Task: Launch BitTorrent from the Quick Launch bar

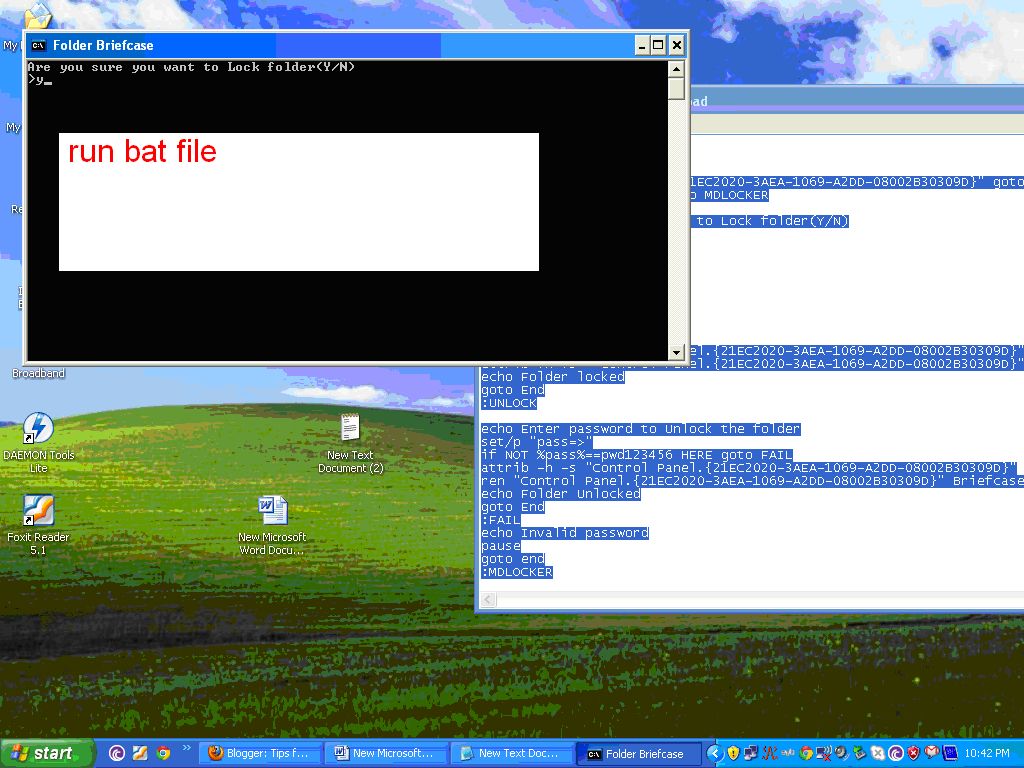Action: click(117, 753)
